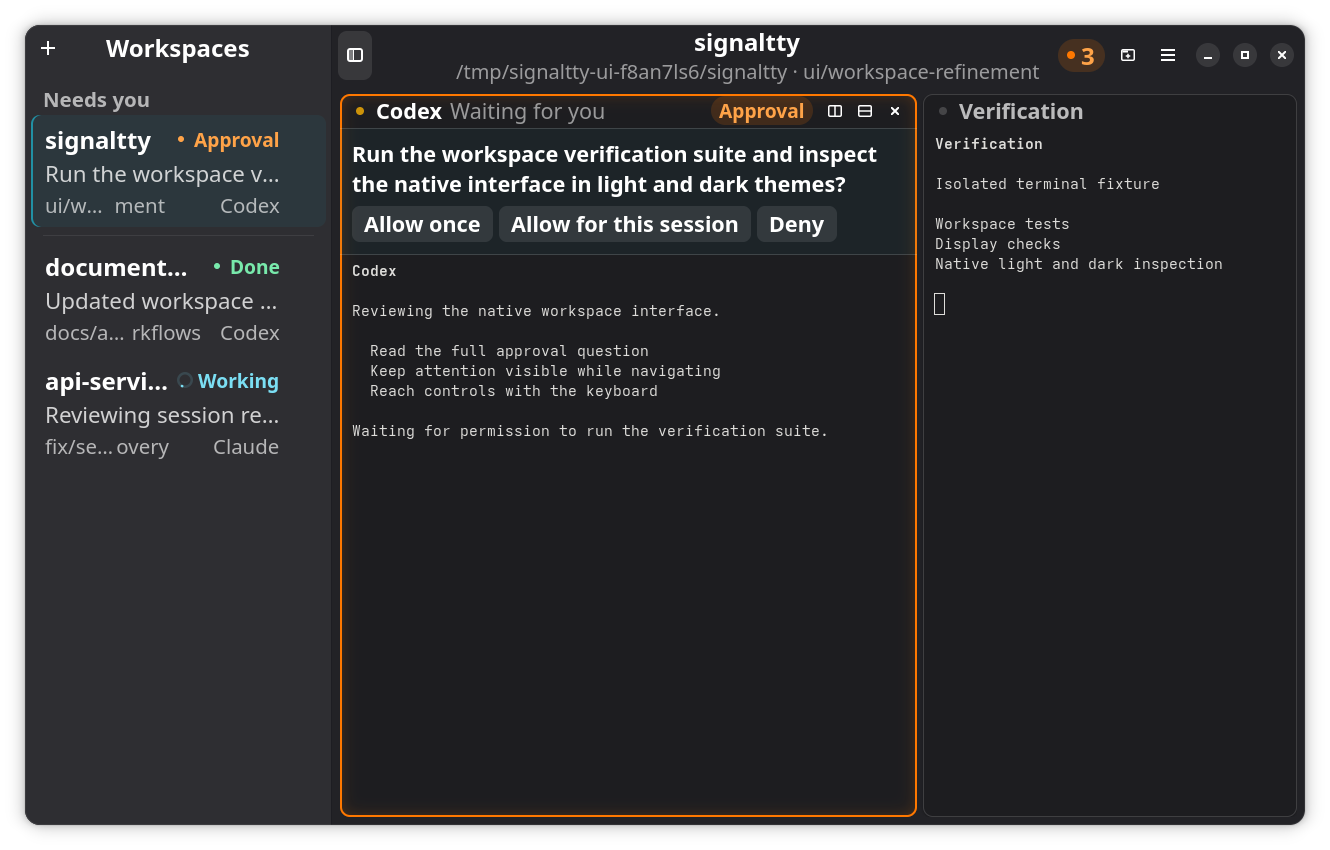Click 'Isolated terminal fixture' line
The height and width of the screenshot is (850, 1330).
tap(1047, 184)
